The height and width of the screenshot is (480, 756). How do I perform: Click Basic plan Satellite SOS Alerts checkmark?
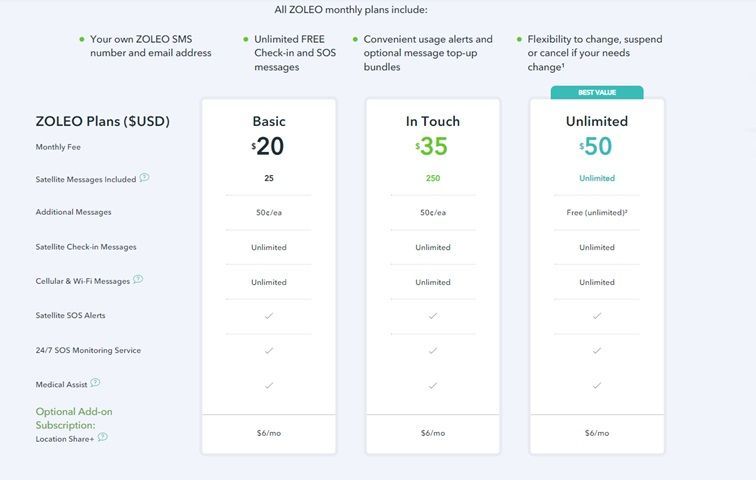tap(269, 316)
